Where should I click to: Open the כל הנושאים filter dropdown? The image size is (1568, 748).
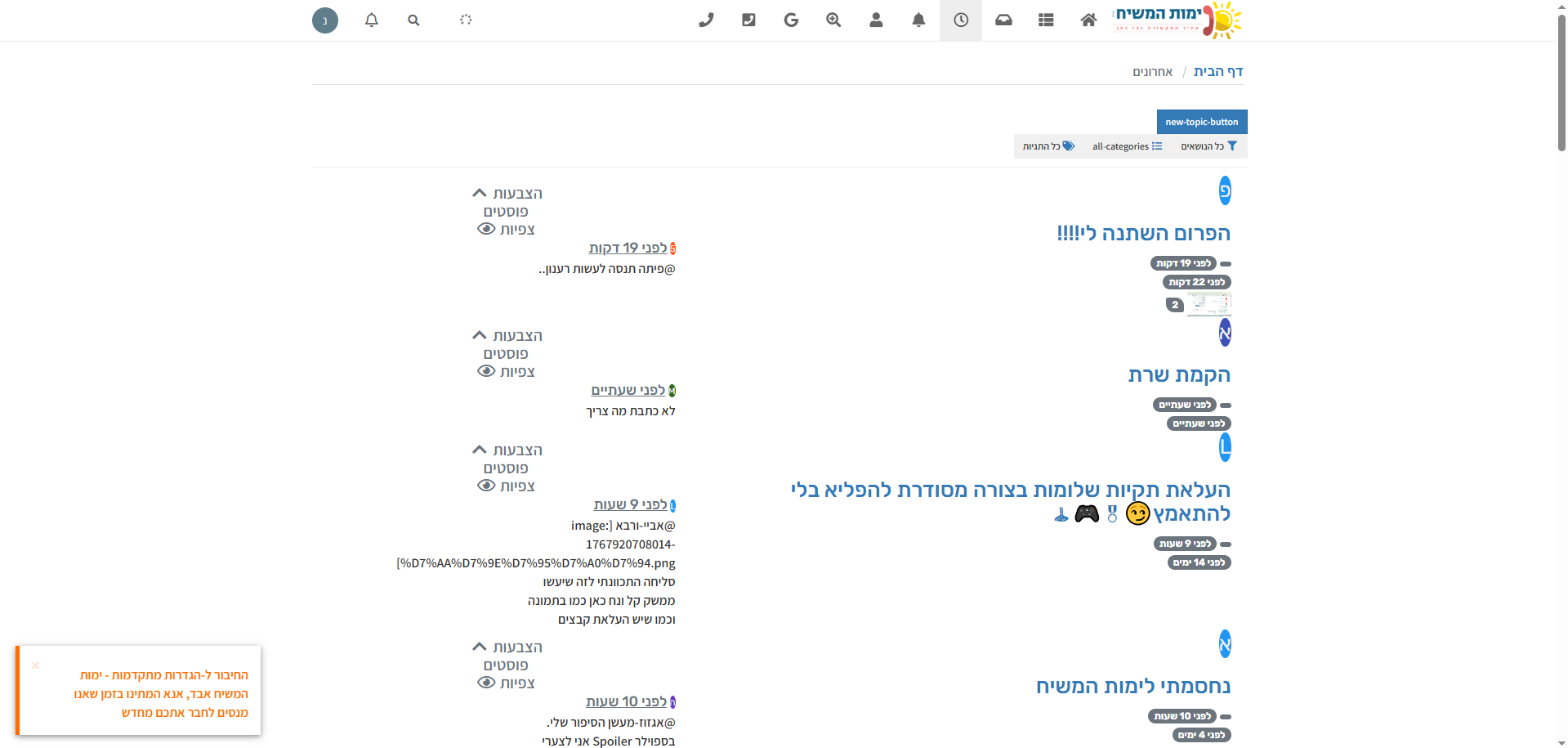(1208, 146)
